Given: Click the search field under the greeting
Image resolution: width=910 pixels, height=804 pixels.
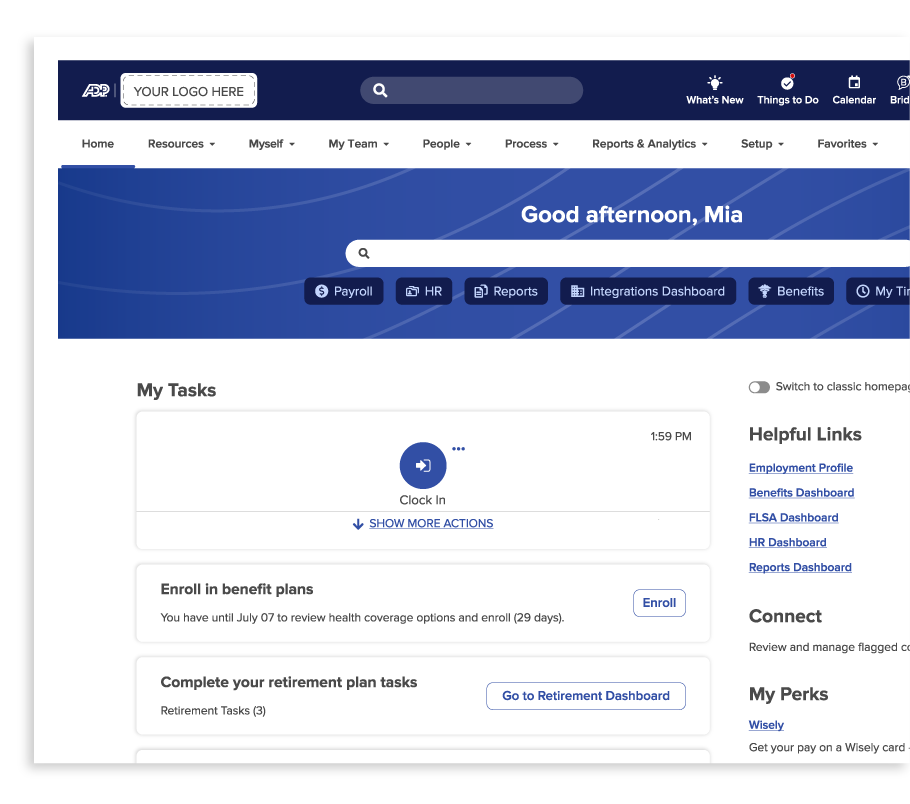Looking at the screenshot, I should tap(630, 253).
